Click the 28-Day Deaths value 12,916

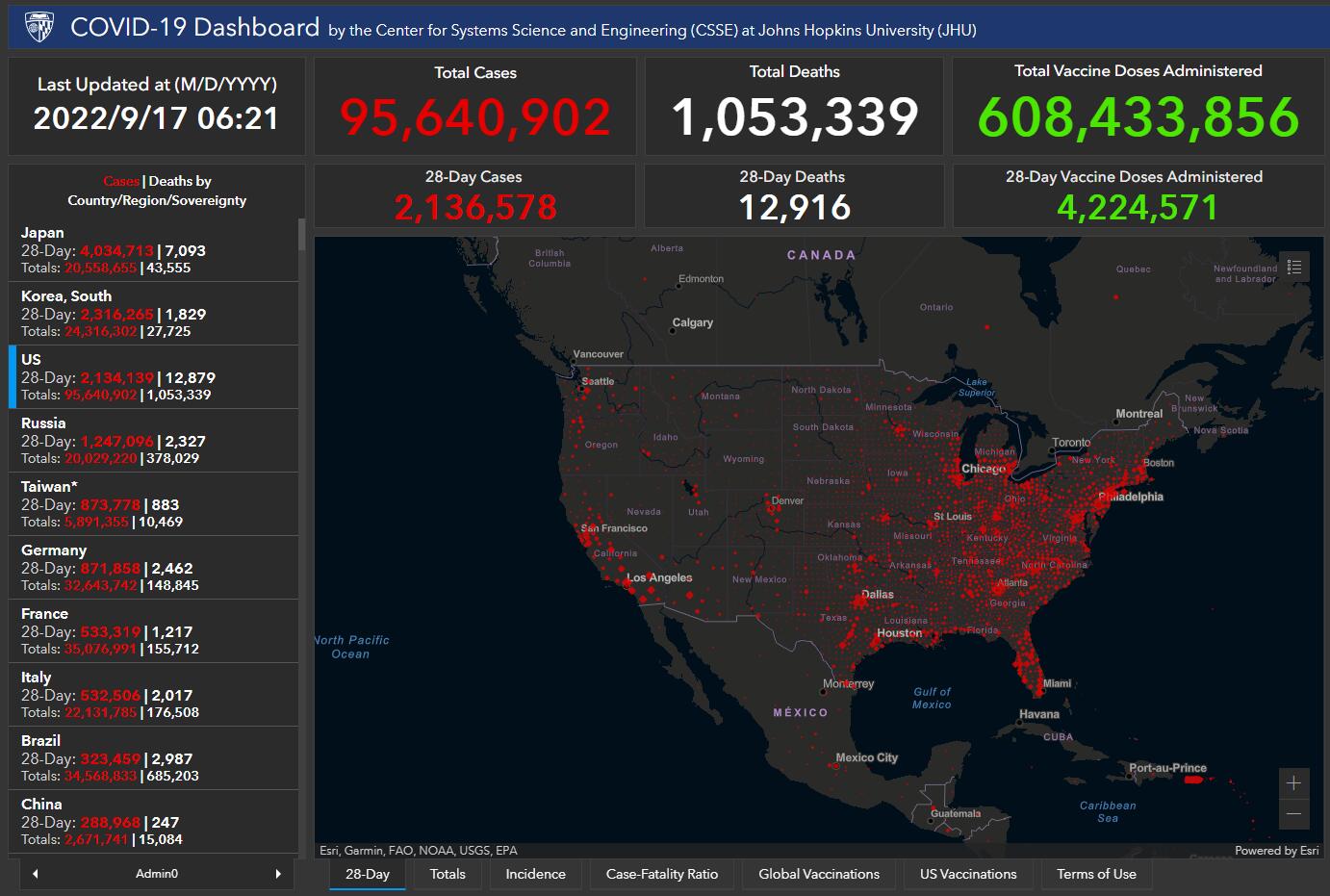click(x=795, y=207)
